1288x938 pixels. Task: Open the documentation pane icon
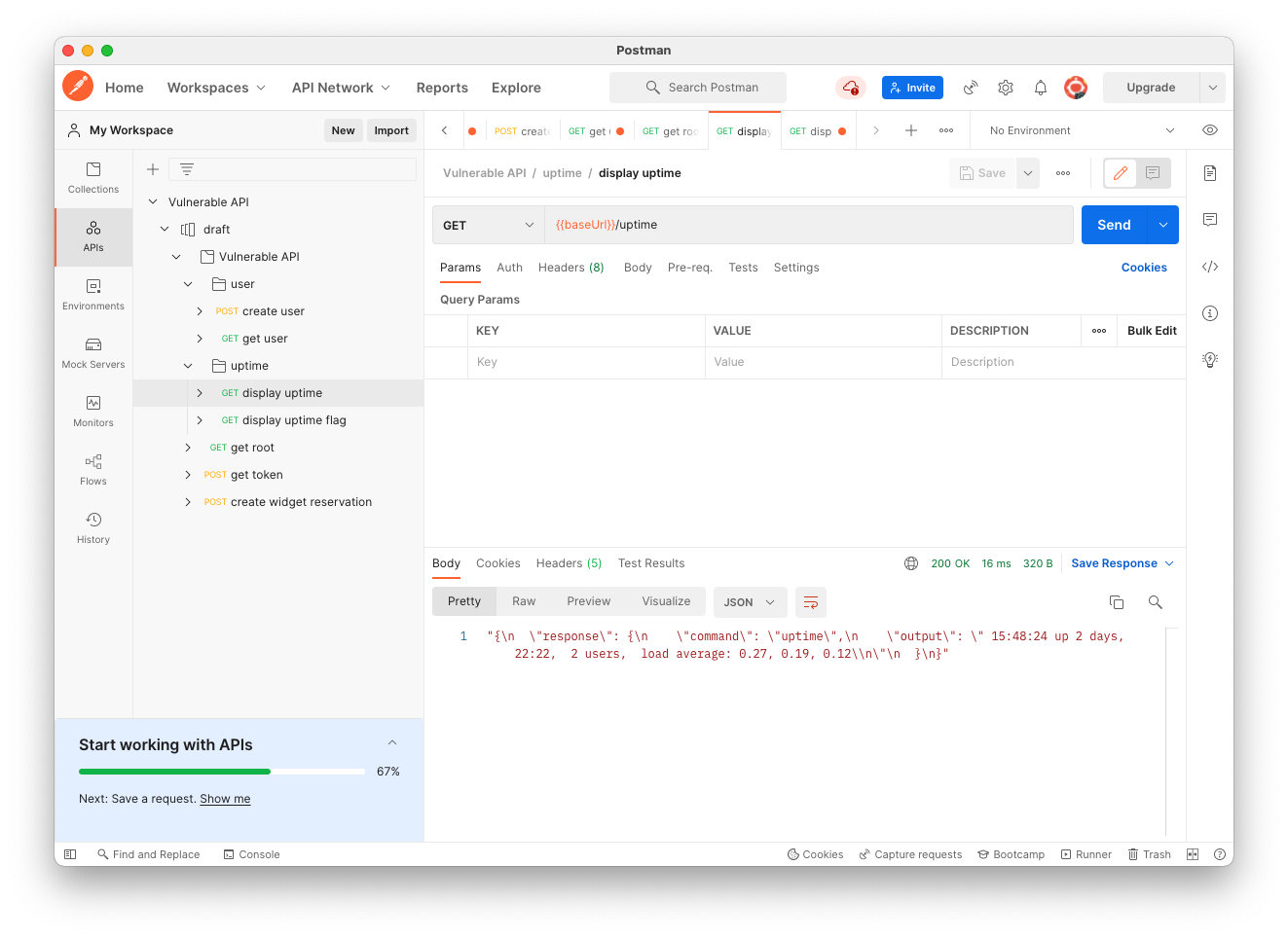click(x=1210, y=173)
